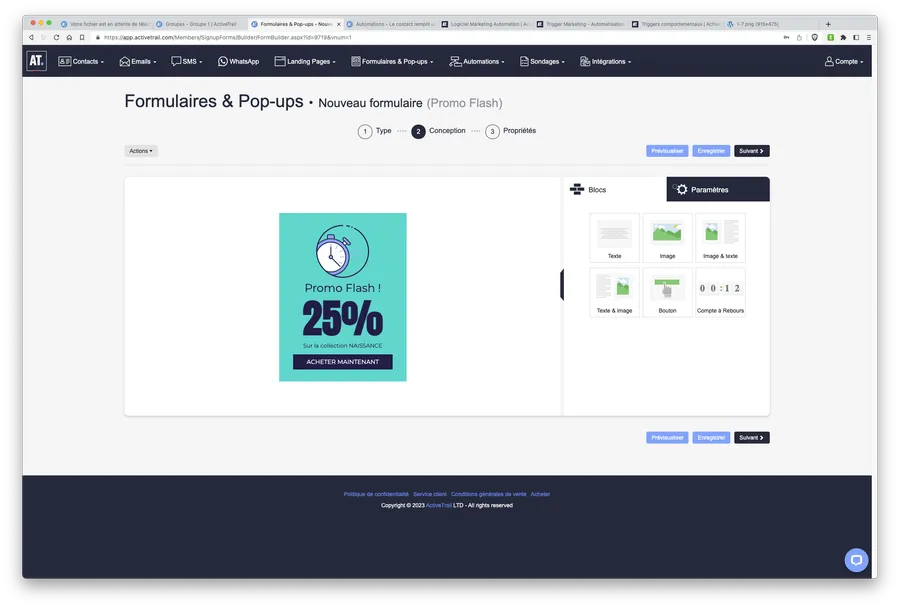Switch to the Blocs tab
Image resolution: width=900 pixels, height=608 pixels.
[x=615, y=189]
